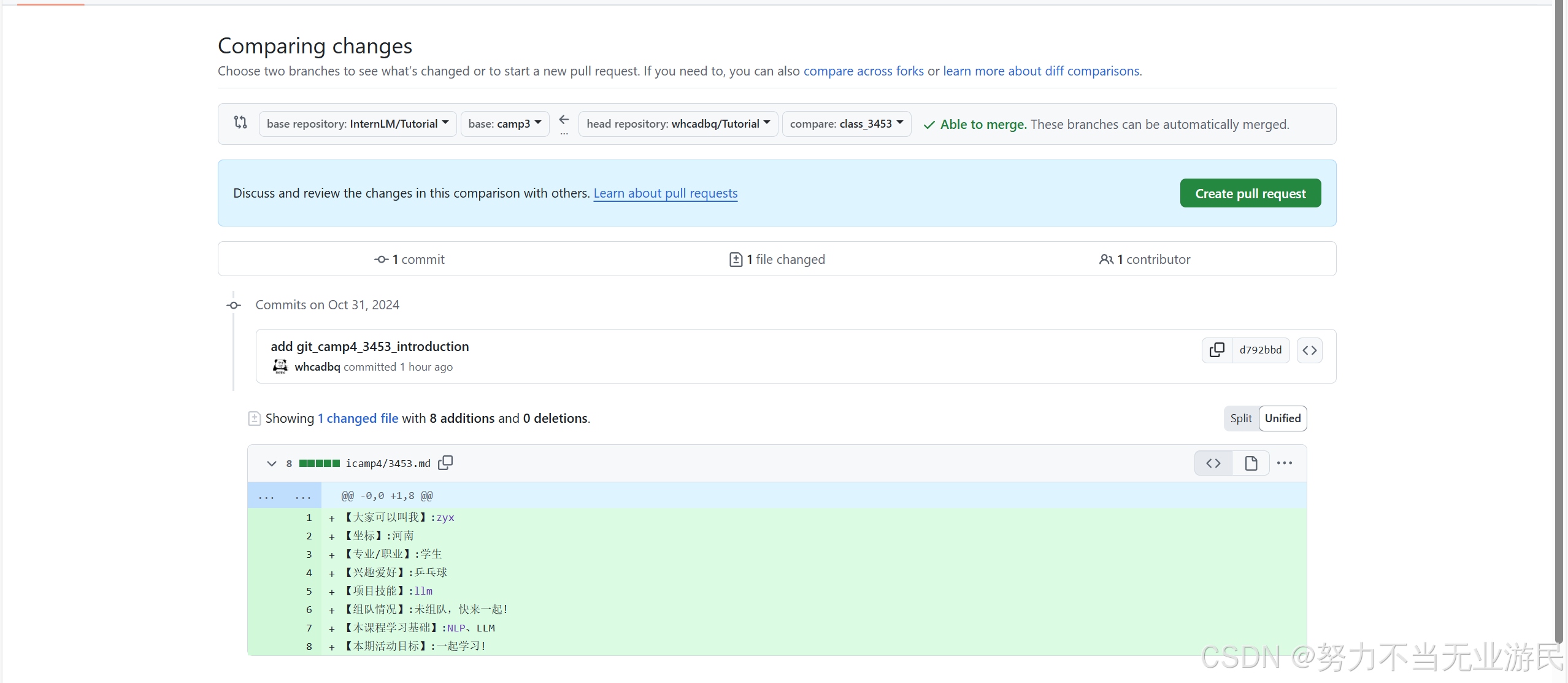Viewport: 1568px width, 683px height.
Task: Browse repository at commit d792bbd
Action: pyautogui.click(x=1309, y=350)
